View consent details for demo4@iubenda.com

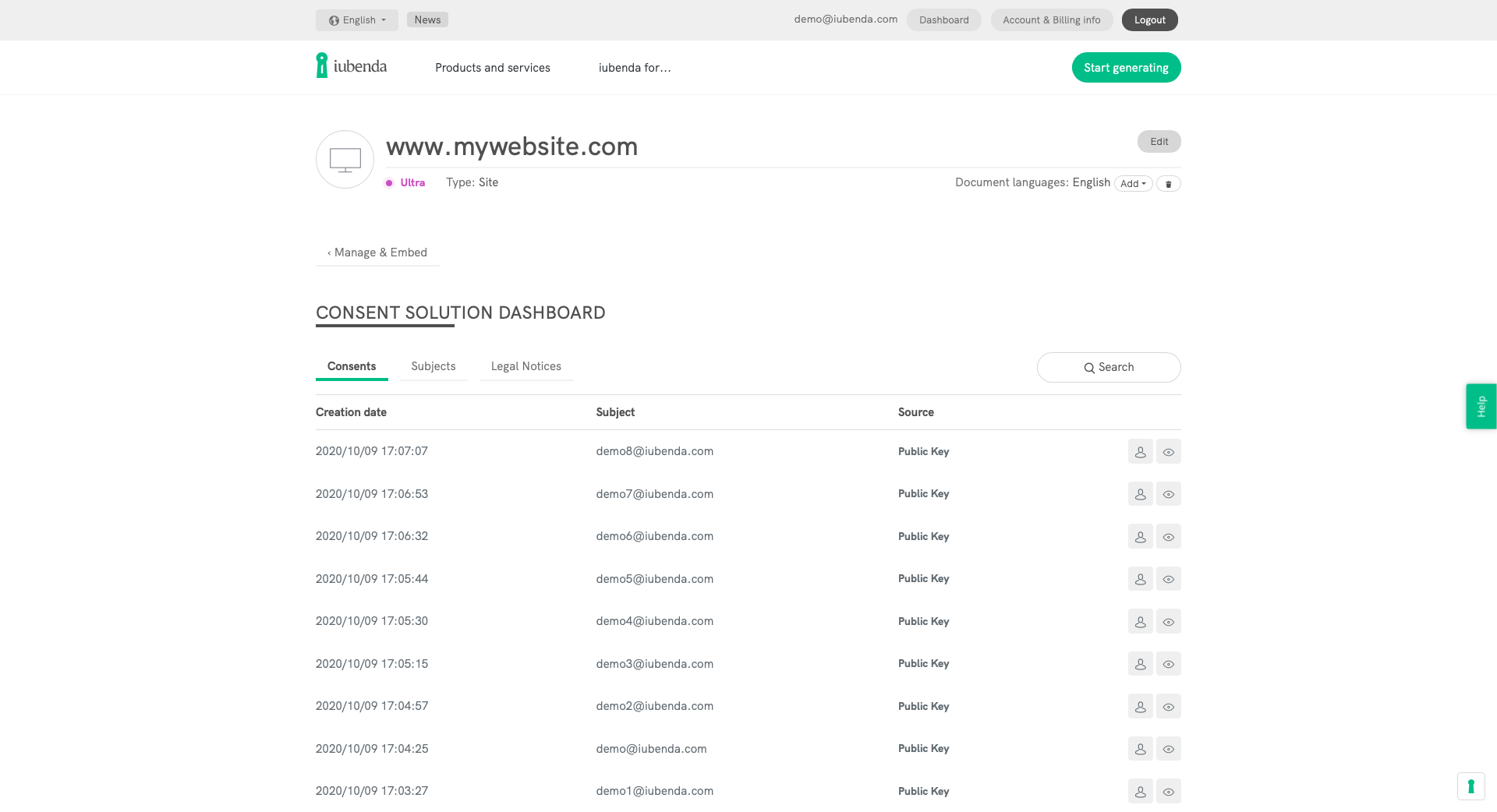[1168, 621]
